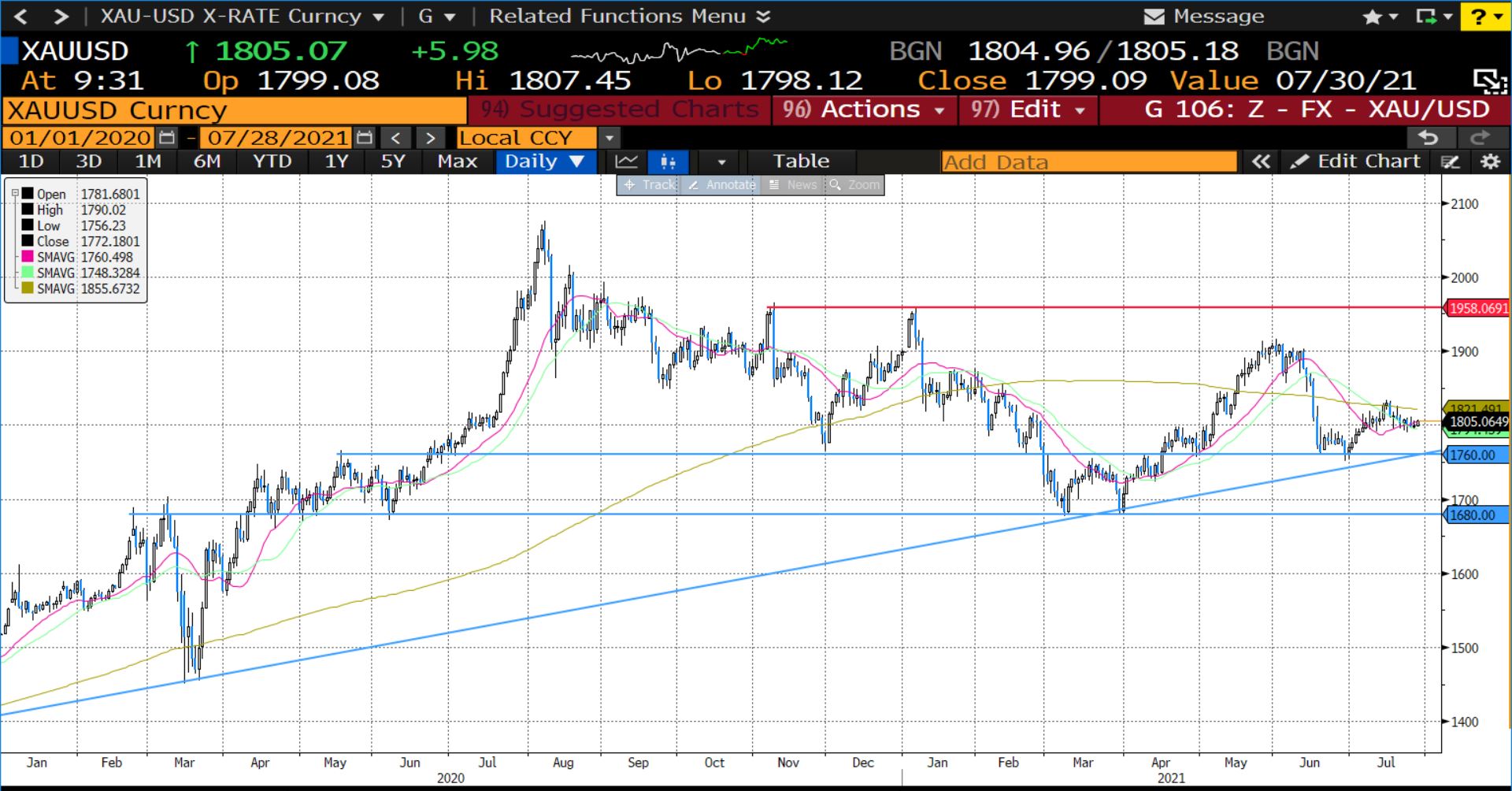
Task: Select red 1958.0691 resistance price label
Action: pos(1478,308)
